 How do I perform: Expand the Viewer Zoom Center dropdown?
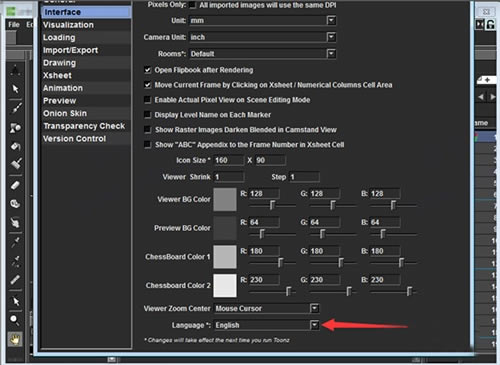[x=314, y=308]
